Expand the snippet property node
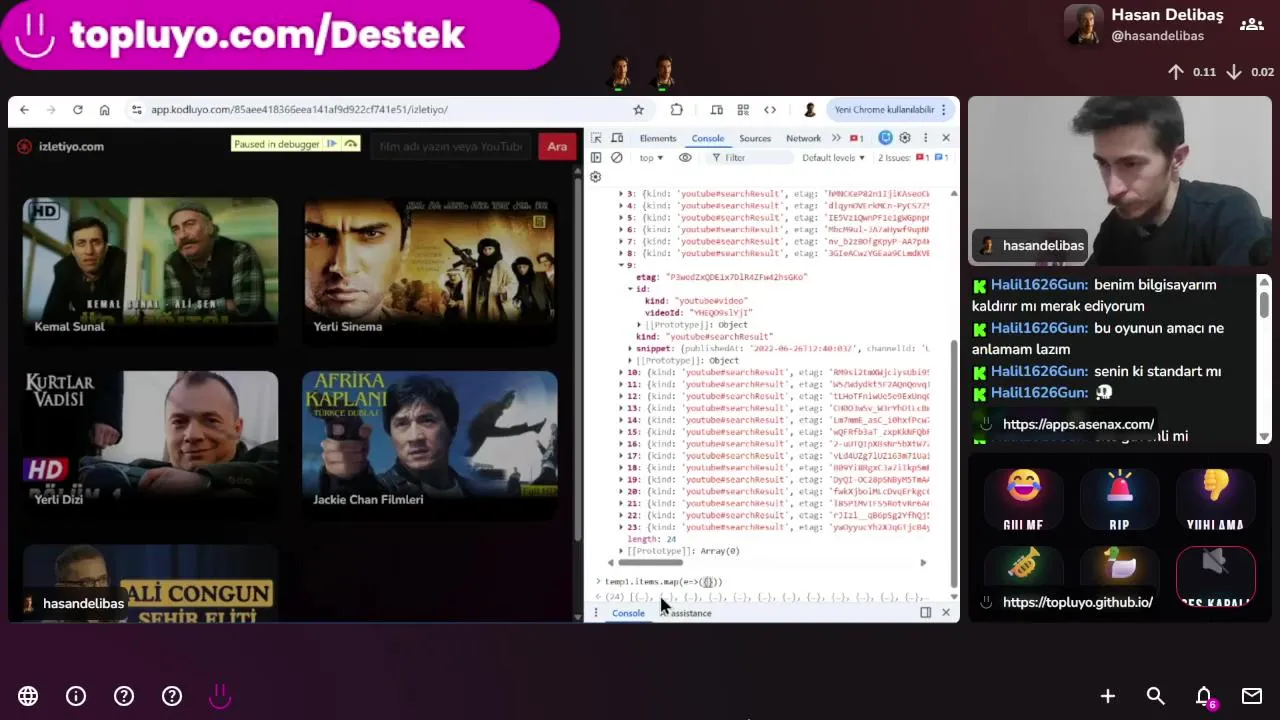 [629, 349]
